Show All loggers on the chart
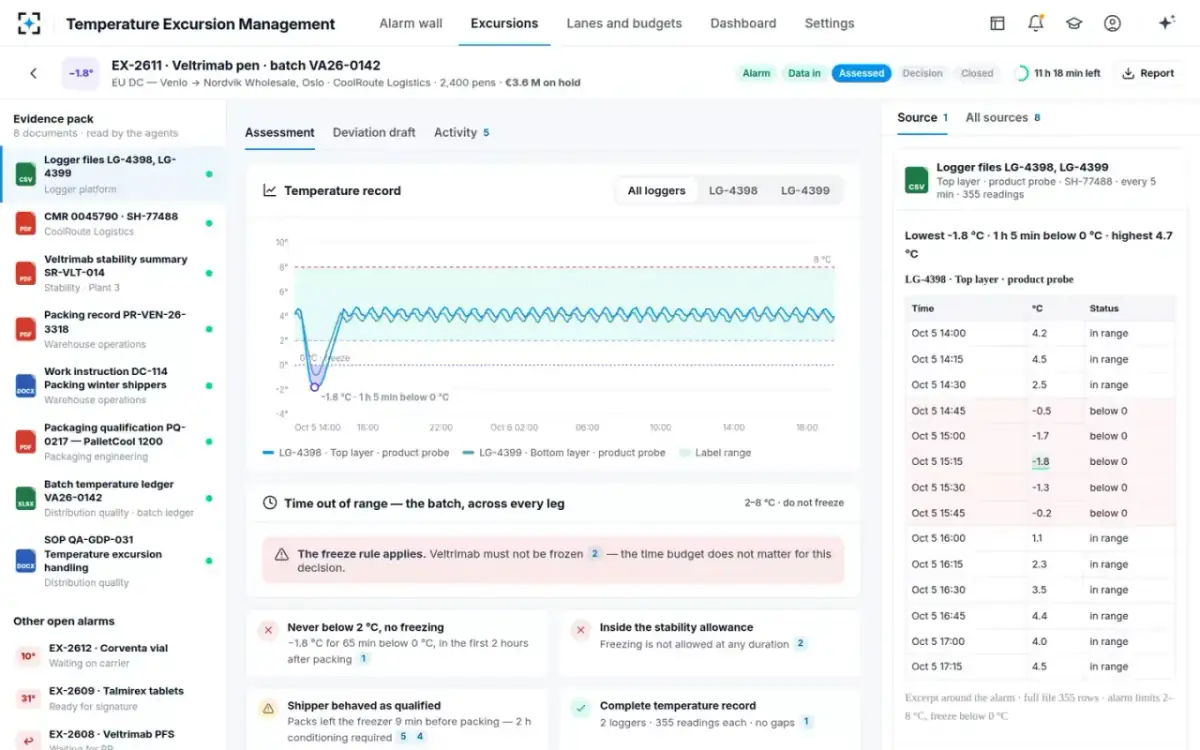1200x750 pixels. 657,190
